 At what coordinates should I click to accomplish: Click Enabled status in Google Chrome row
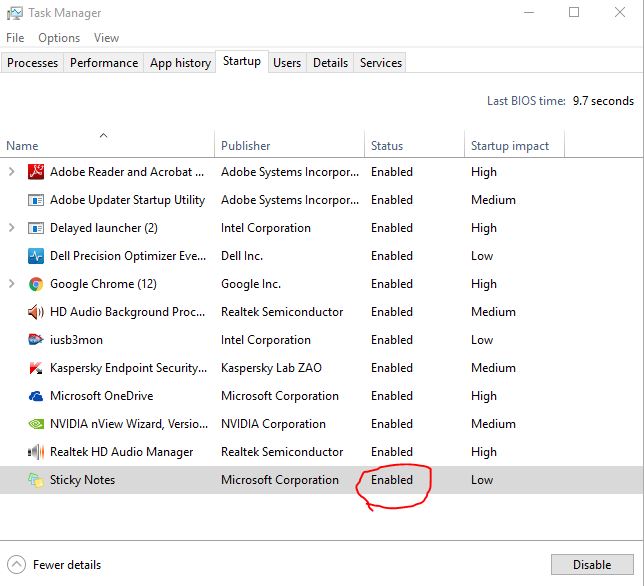[x=392, y=284]
